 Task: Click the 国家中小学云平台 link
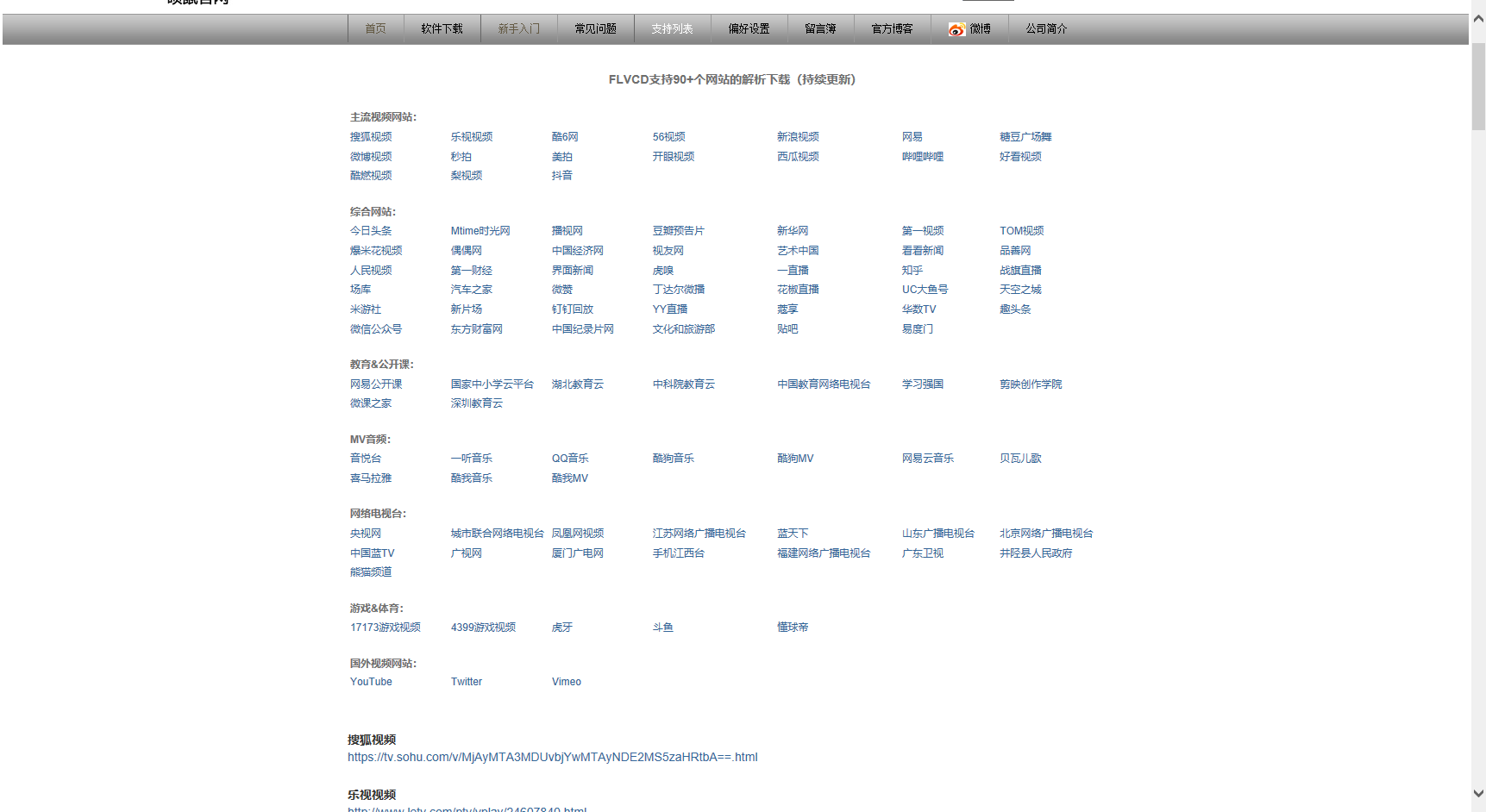[x=492, y=384]
